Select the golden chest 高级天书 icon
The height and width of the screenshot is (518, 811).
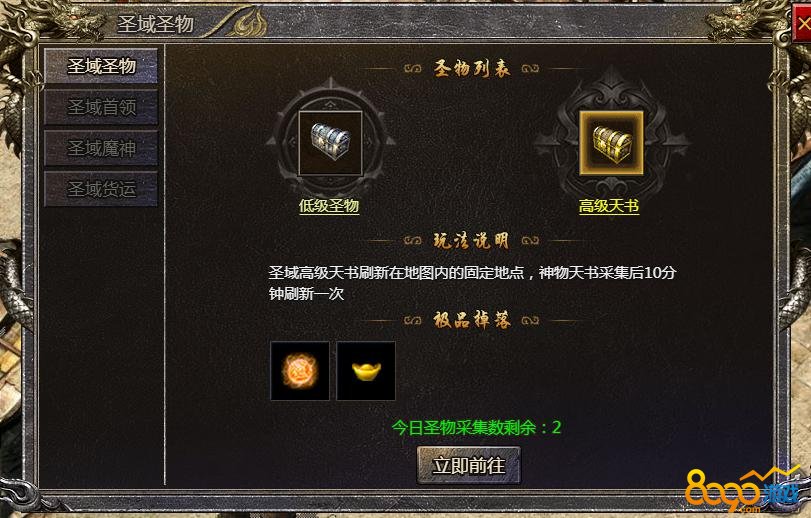pyautogui.click(x=611, y=143)
